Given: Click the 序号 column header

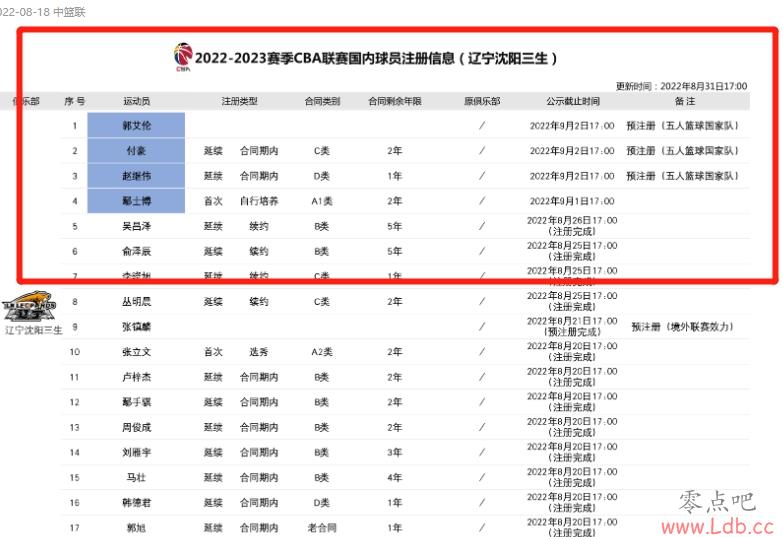Looking at the screenshot, I should (x=74, y=101).
